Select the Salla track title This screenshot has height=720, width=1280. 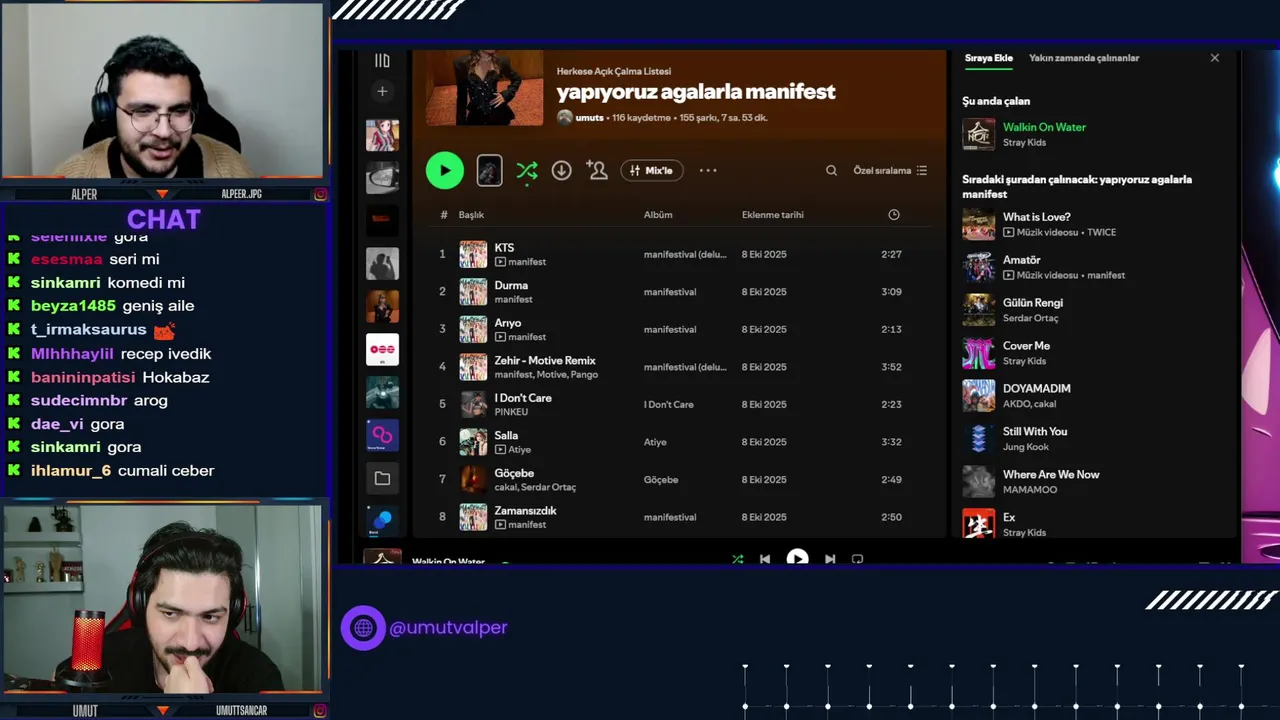pyautogui.click(x=506, y=435)
